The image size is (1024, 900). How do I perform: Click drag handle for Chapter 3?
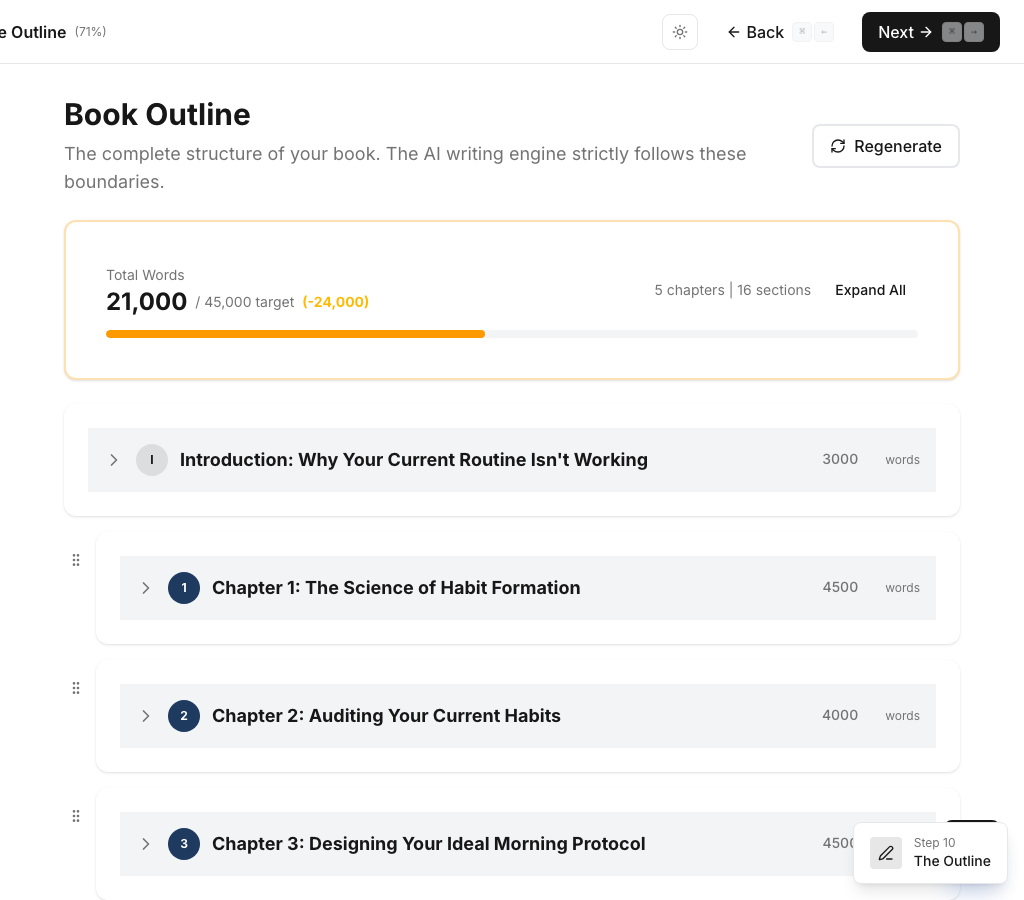76,816
